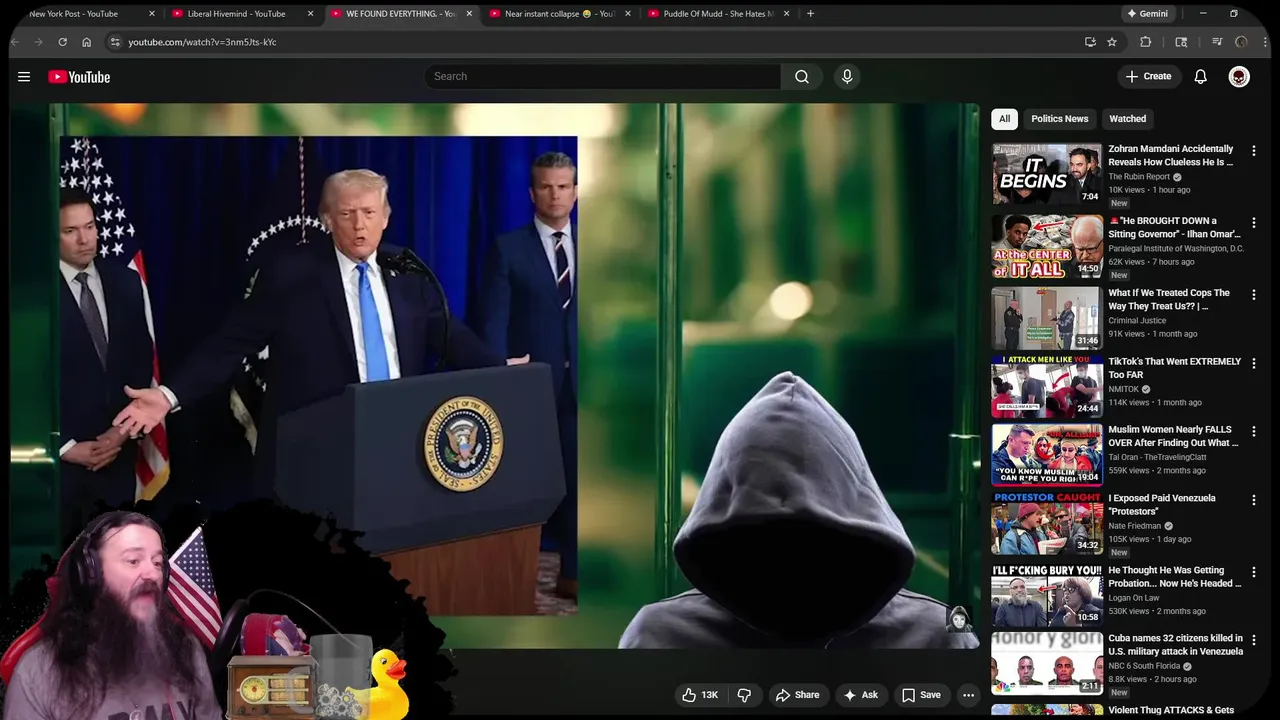Open options for Cuba names 32 citizens video
The image size is (1280, 720).
tap(1254, 640)
